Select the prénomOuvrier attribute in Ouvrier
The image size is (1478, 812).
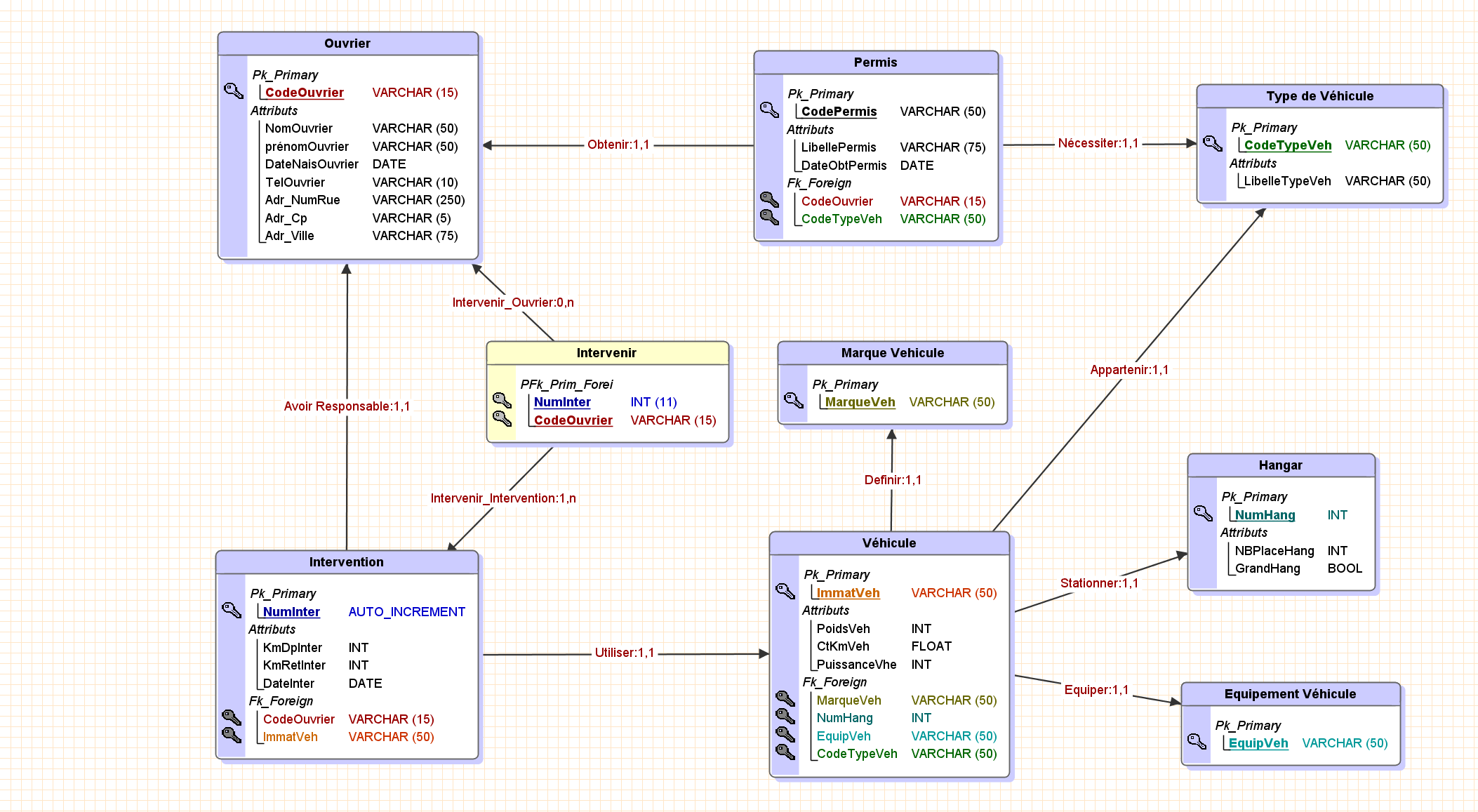(307, 147)
